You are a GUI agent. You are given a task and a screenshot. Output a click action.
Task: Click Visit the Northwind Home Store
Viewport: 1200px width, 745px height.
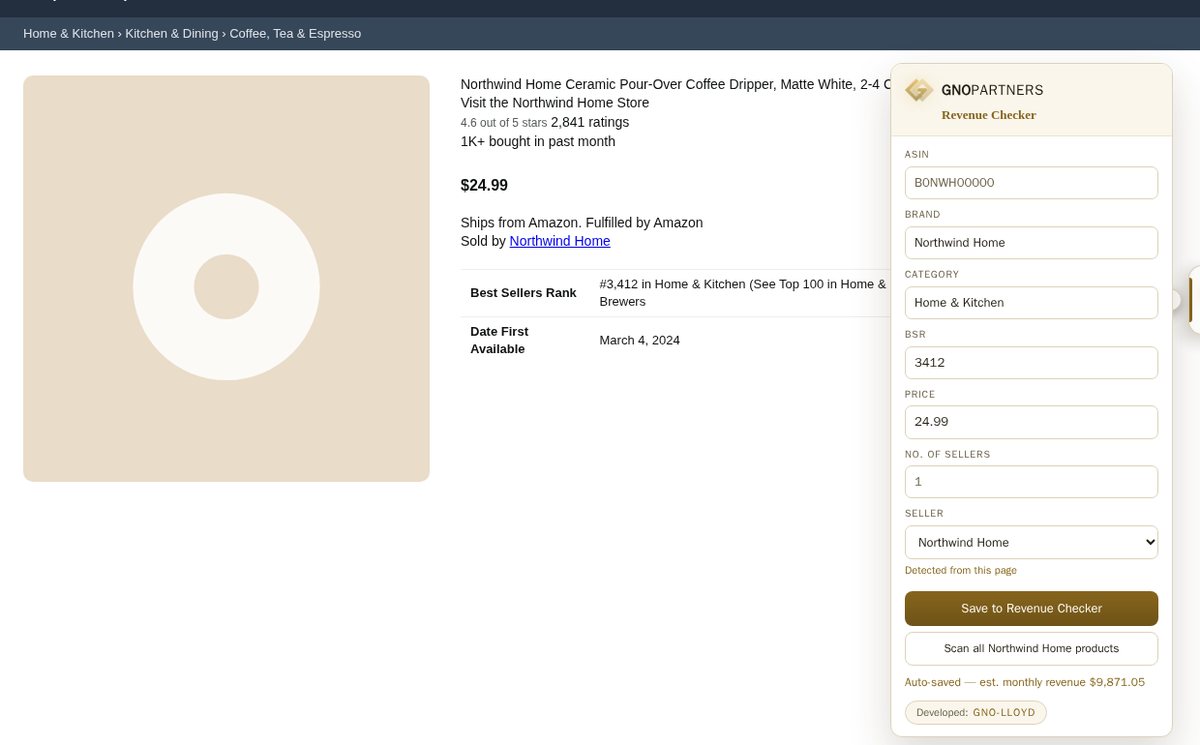555,103
